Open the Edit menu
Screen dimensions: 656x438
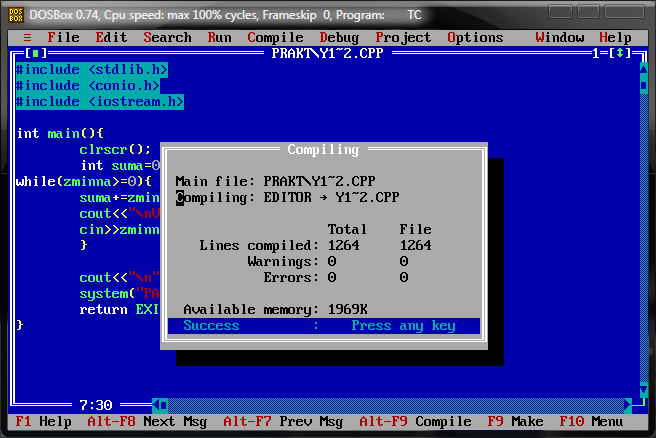pyautogui.click(x=111, y=38)
